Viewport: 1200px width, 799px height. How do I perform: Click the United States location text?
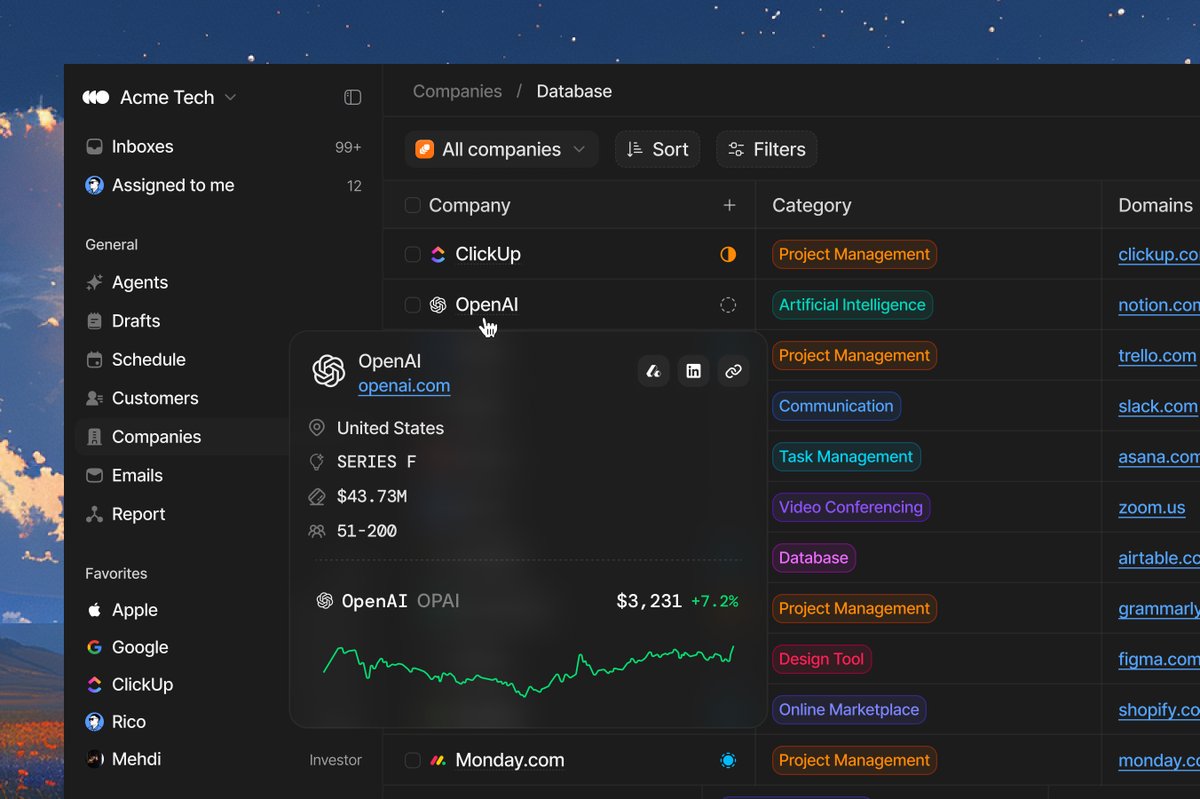click(x=390, y=428)
